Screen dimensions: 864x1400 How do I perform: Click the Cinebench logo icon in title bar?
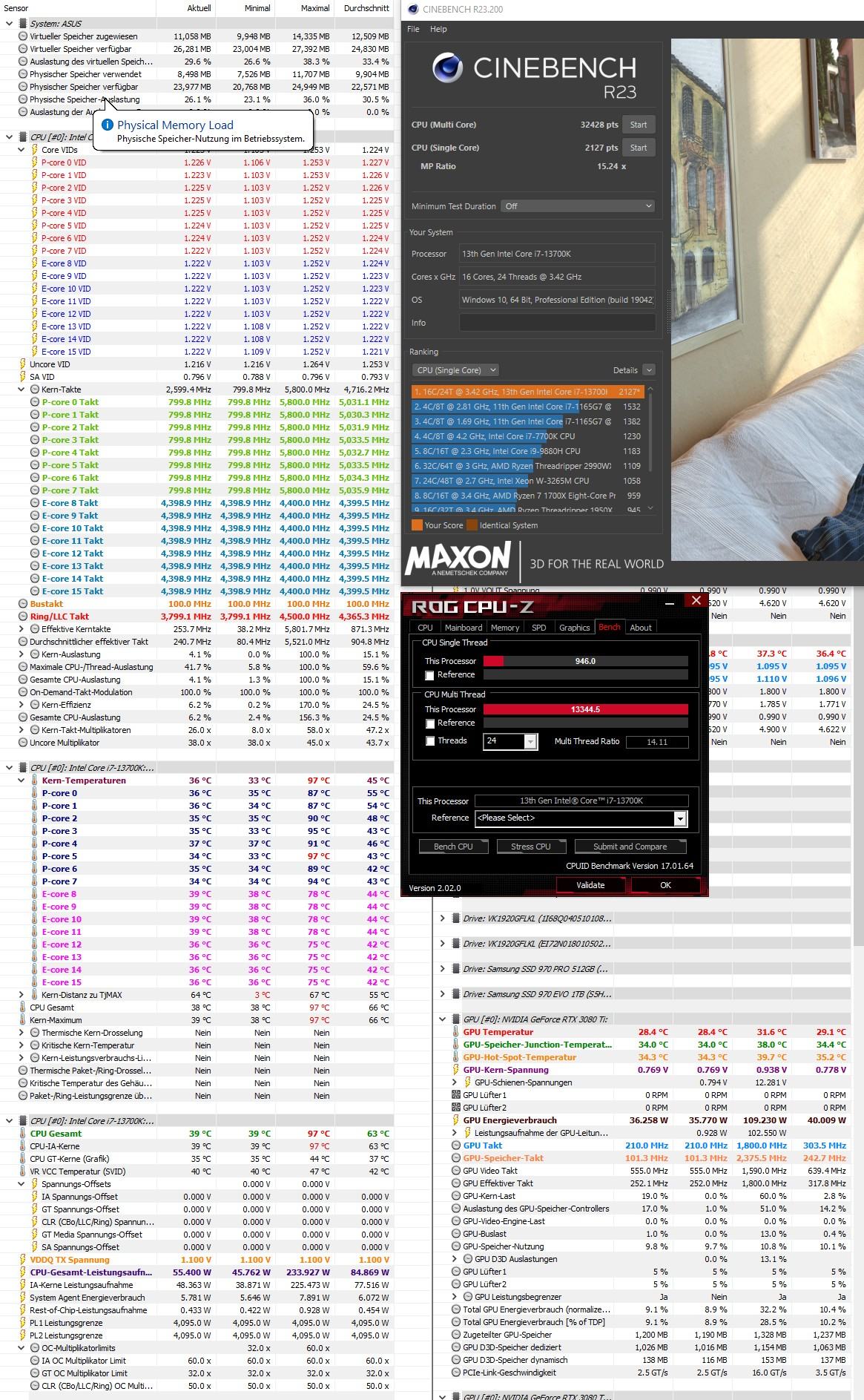413,10
